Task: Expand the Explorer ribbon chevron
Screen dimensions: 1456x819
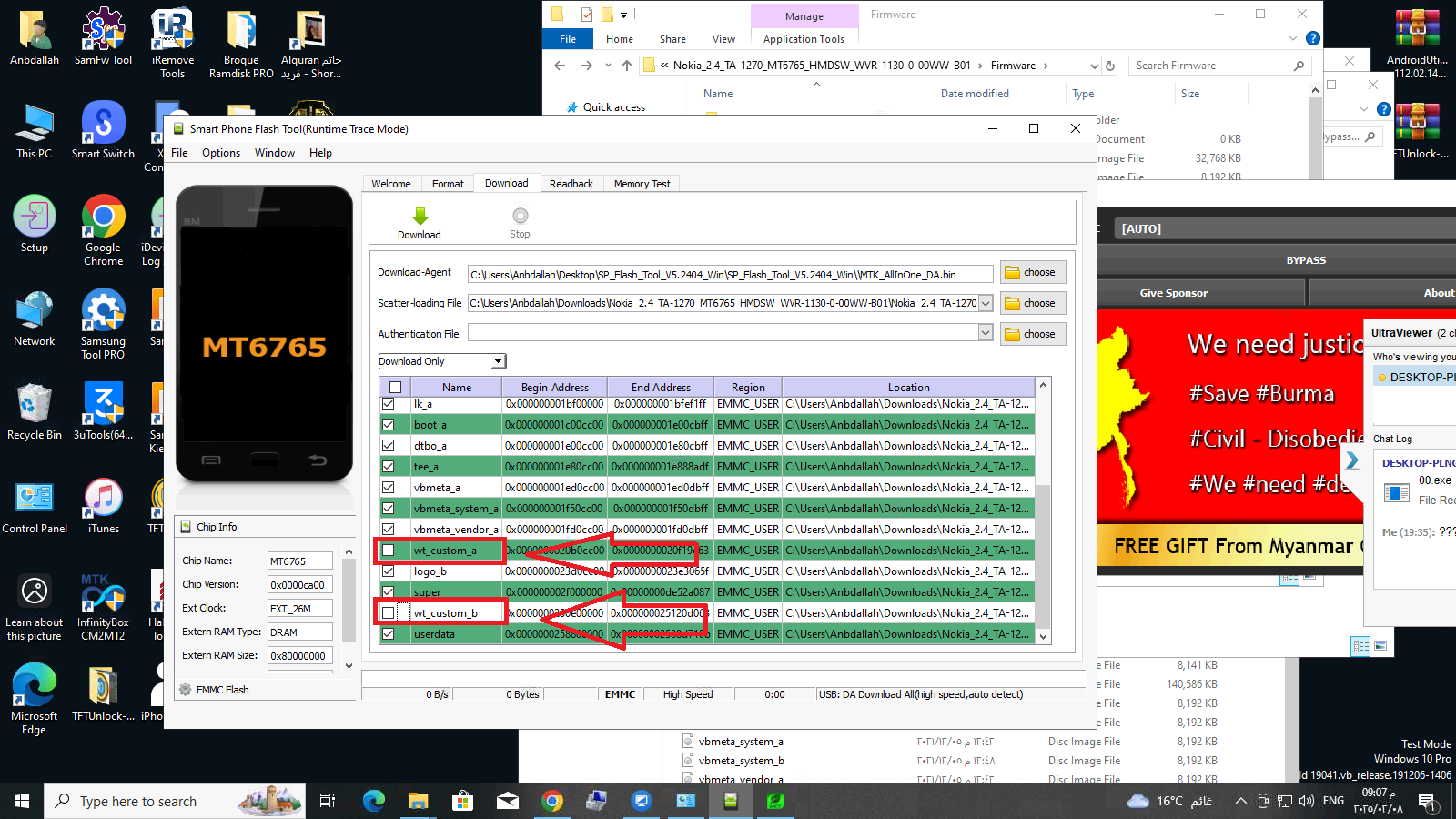Action: 1293,38
